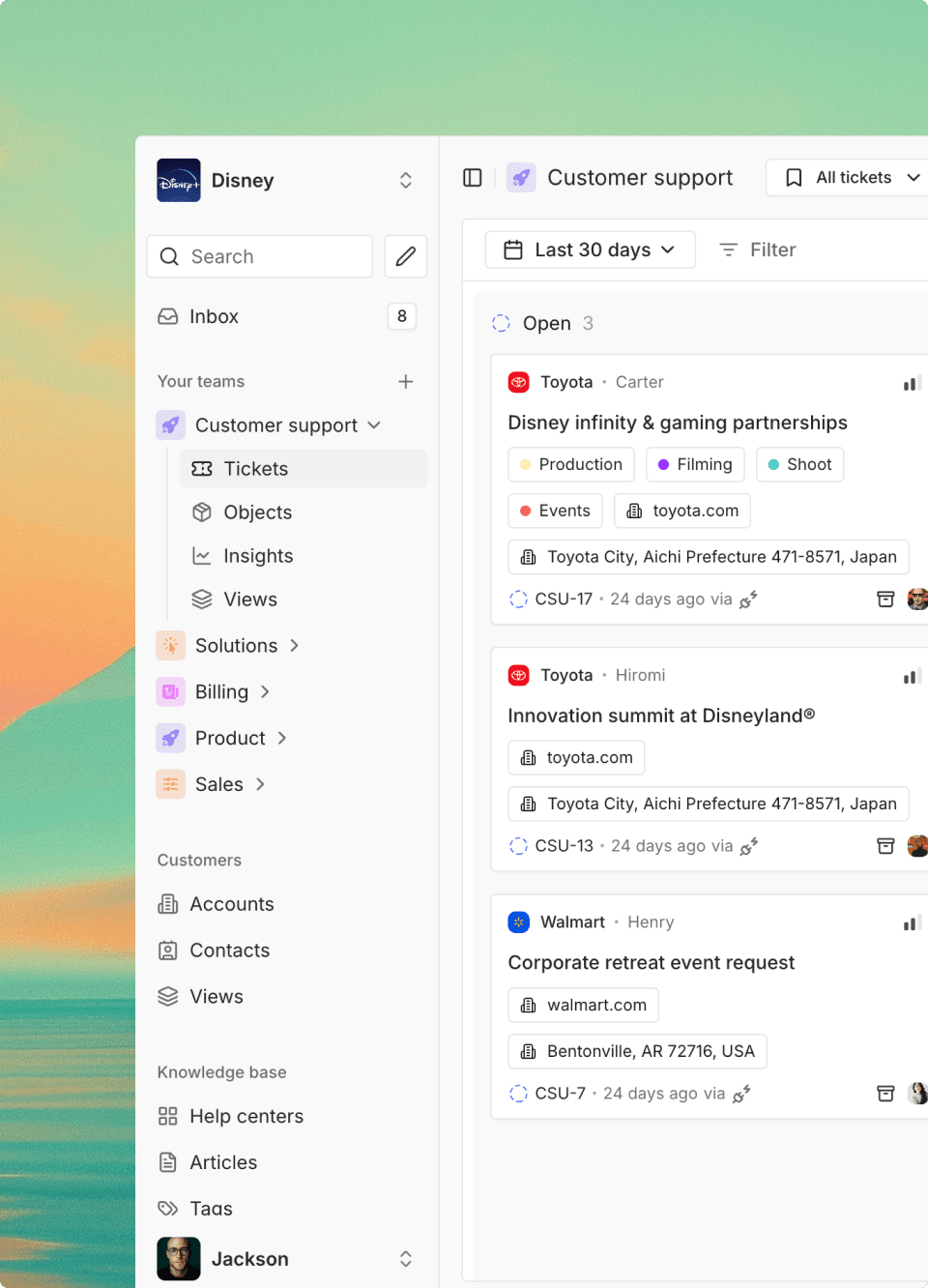Image resolution: width=928 pixels, height=1288 pixels.
Task: Click the Production tag
Action: click(x=571, y=465)
